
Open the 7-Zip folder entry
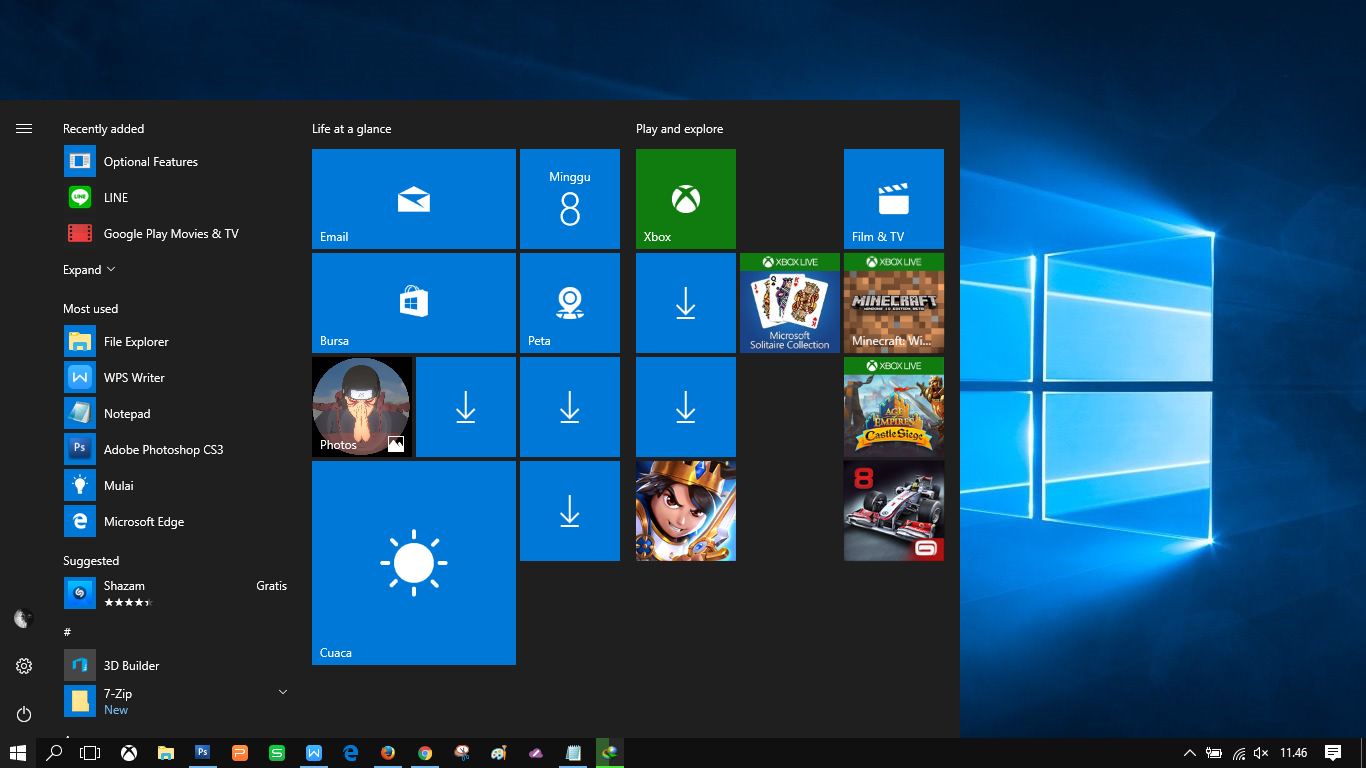(176, 702)
